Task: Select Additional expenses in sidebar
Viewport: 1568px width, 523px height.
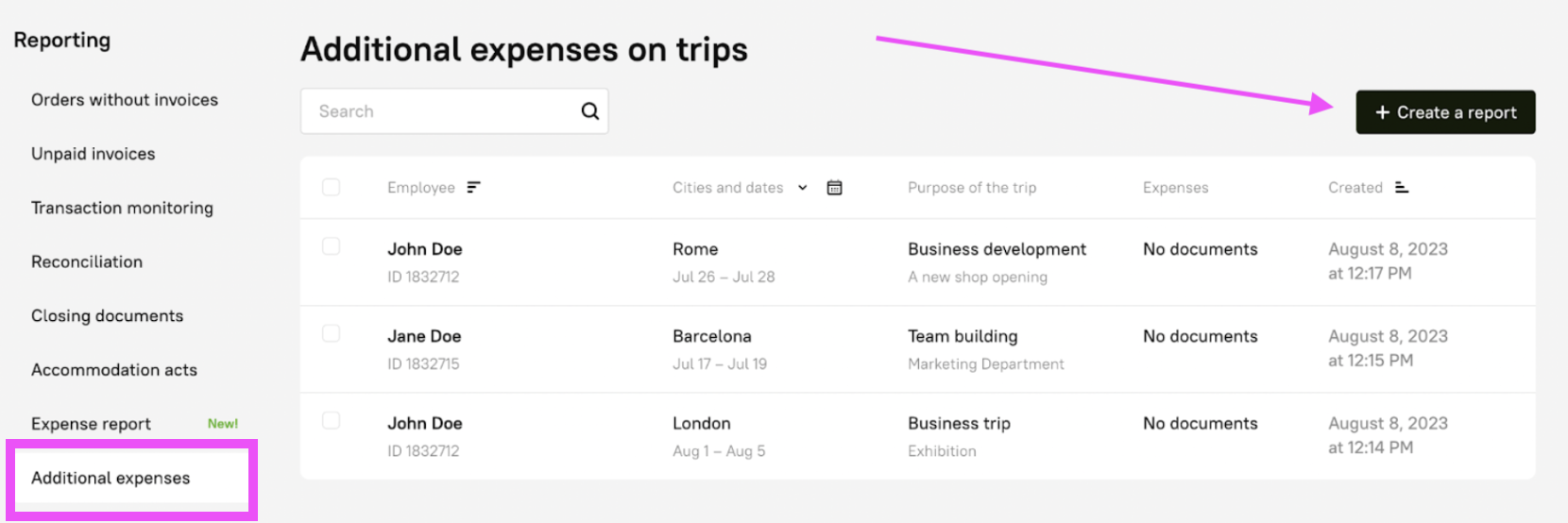Action: [x=111, y=478]
